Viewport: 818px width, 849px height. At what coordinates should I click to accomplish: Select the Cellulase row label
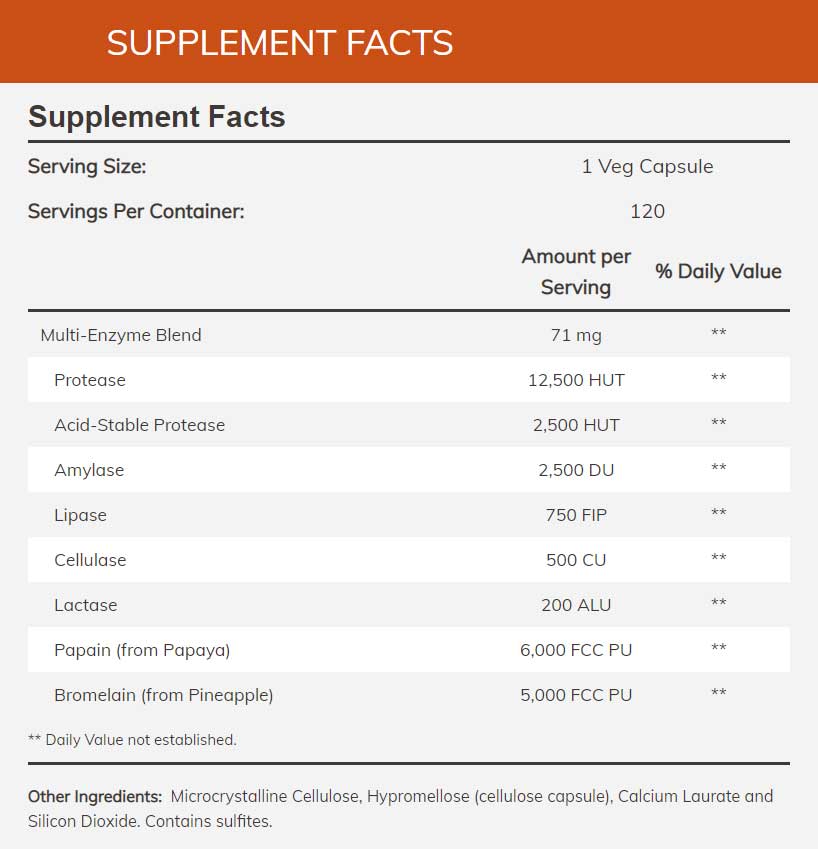[90, 560]
